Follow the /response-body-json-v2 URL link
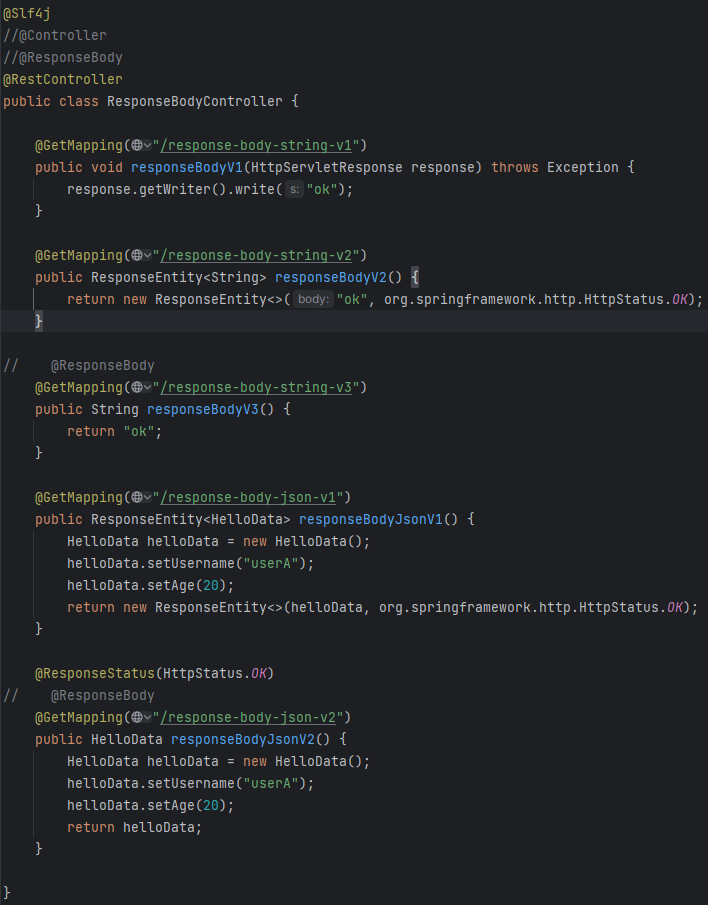This screenshot has height=905, width=708. [248, 717]
